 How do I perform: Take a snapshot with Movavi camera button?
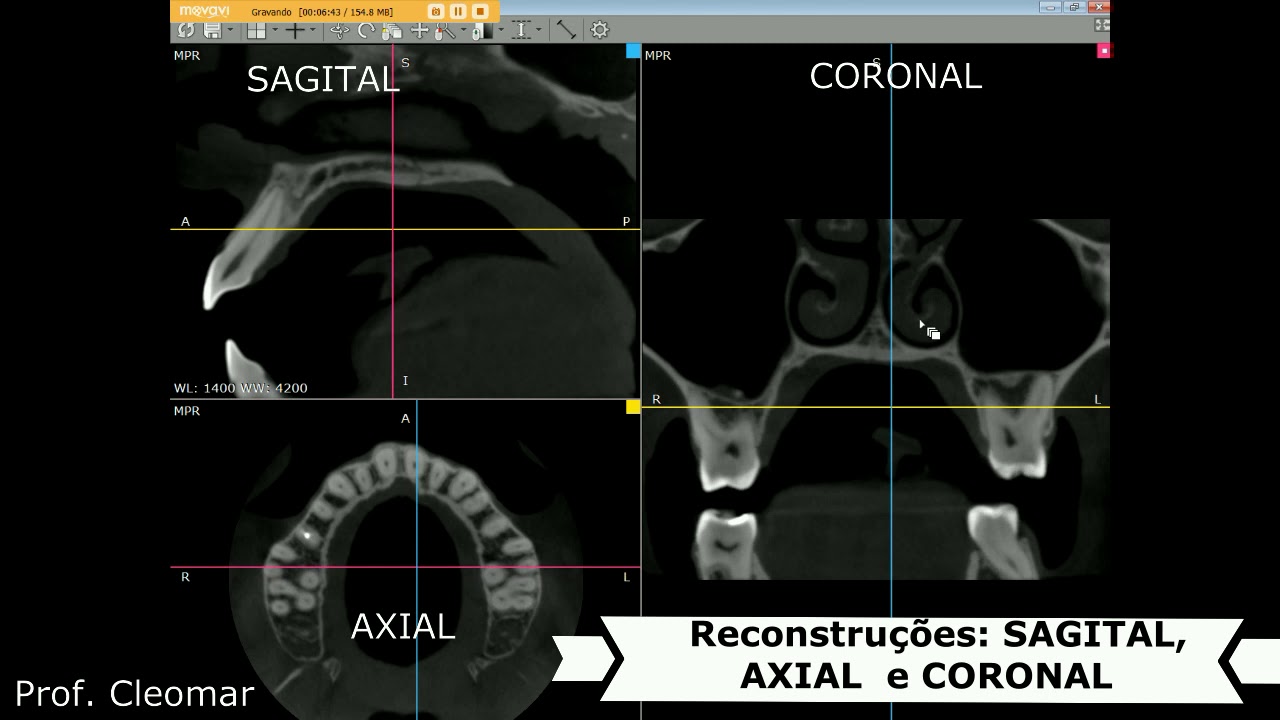(436, 12)
